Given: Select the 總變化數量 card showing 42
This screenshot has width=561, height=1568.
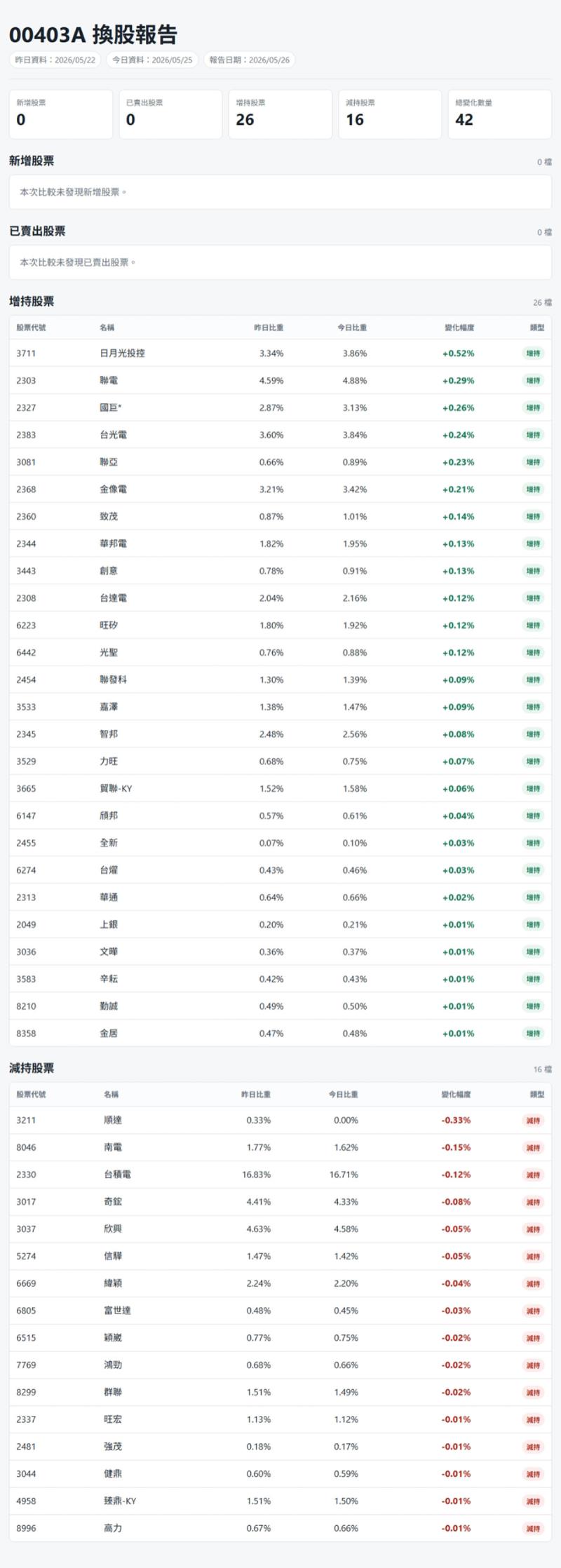Looking at the screenshot, I should point(499,114).
